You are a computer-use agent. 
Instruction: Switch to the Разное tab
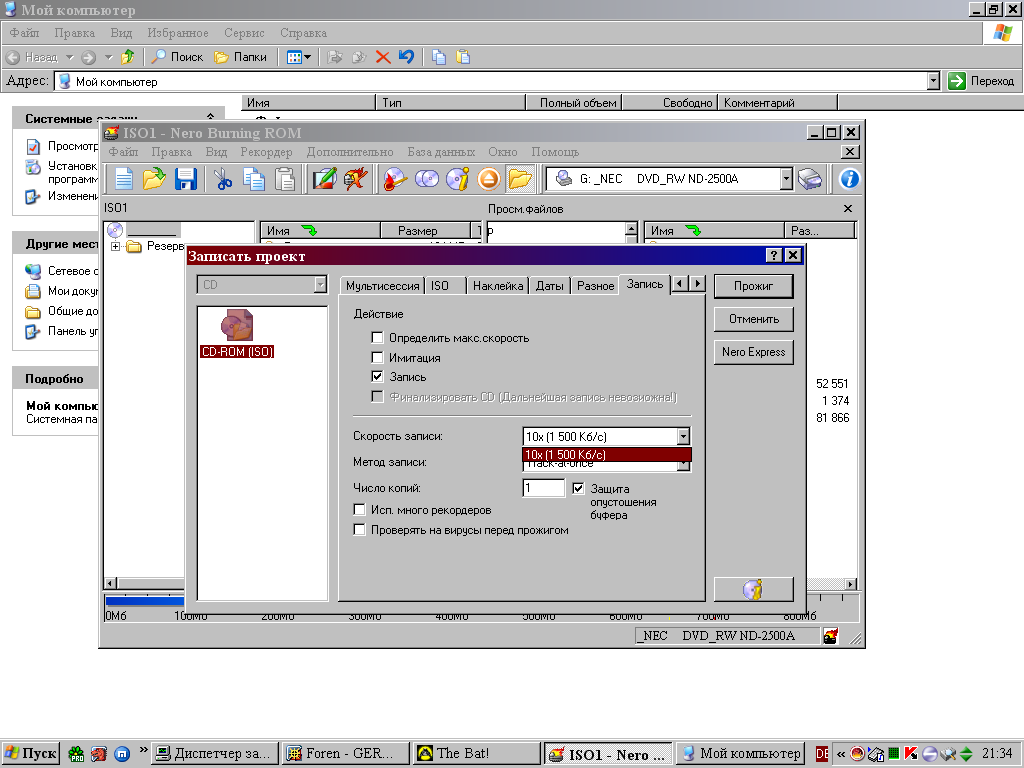[x=596, y=285]
